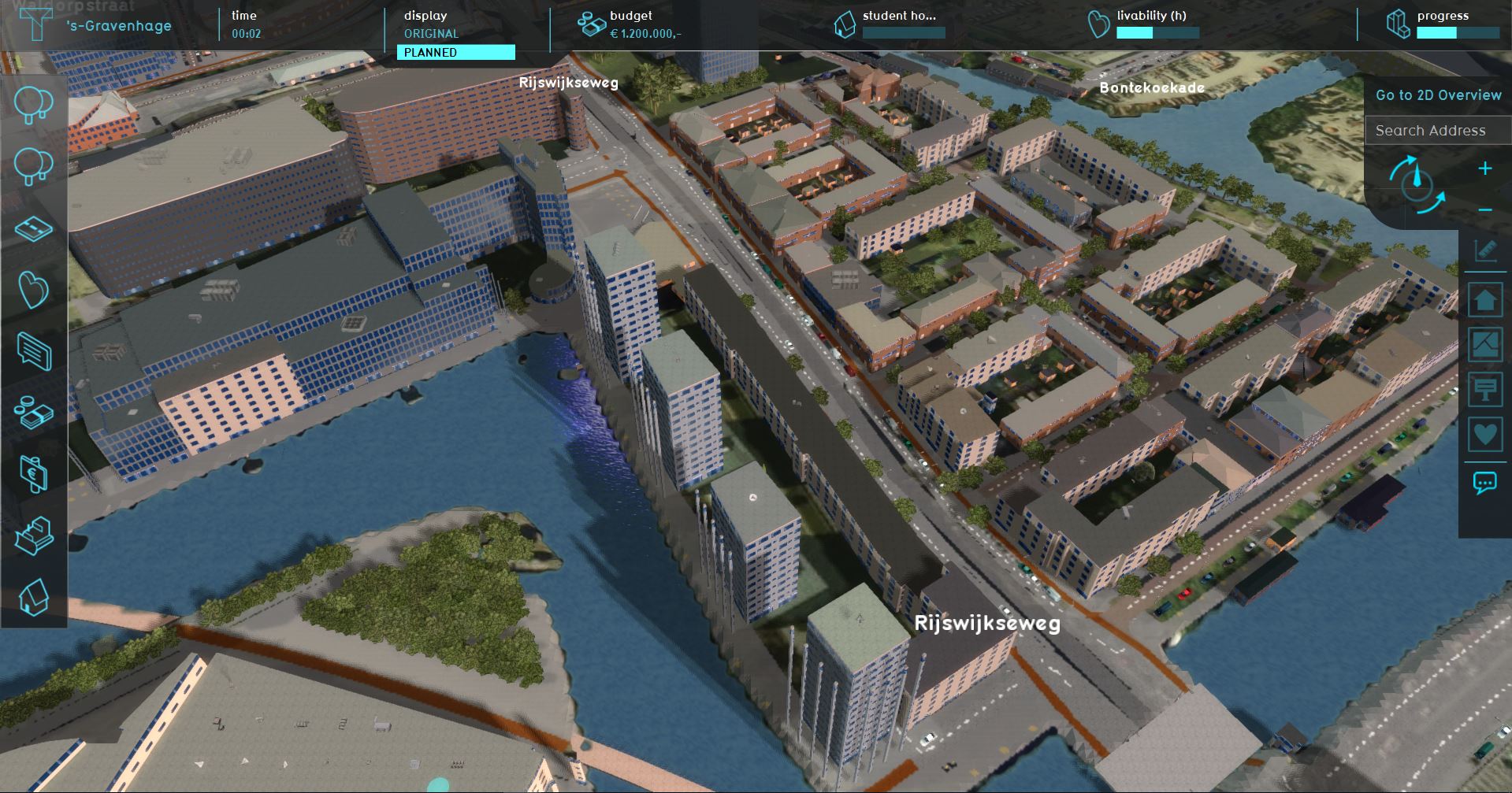This screenshot has height=793, width=1512.
Task: Select the coins and cash money icon
Action: pos(33,412)
